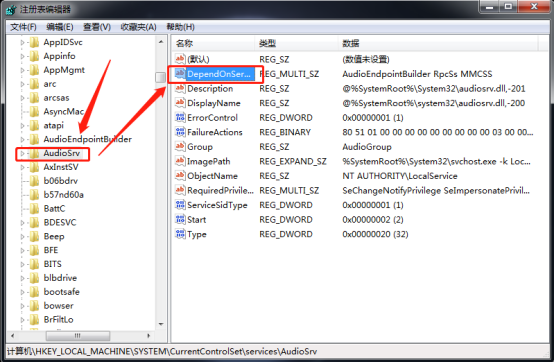The image size is (554, 362).
Task: Click the Start DWORD value icon
Action: click(x=180, y=219)
